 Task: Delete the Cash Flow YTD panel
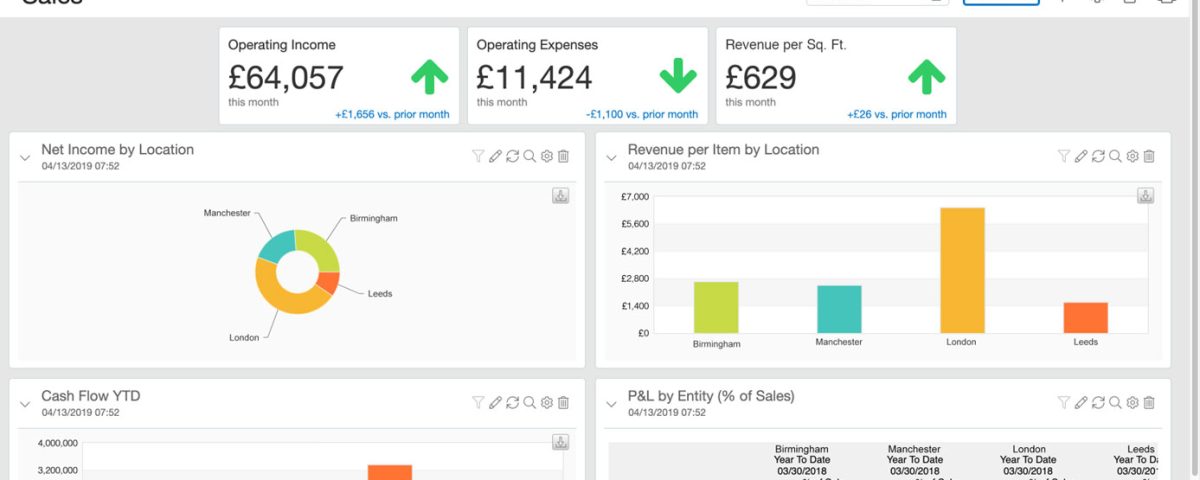pyautogui.click(x=563, y=402)
